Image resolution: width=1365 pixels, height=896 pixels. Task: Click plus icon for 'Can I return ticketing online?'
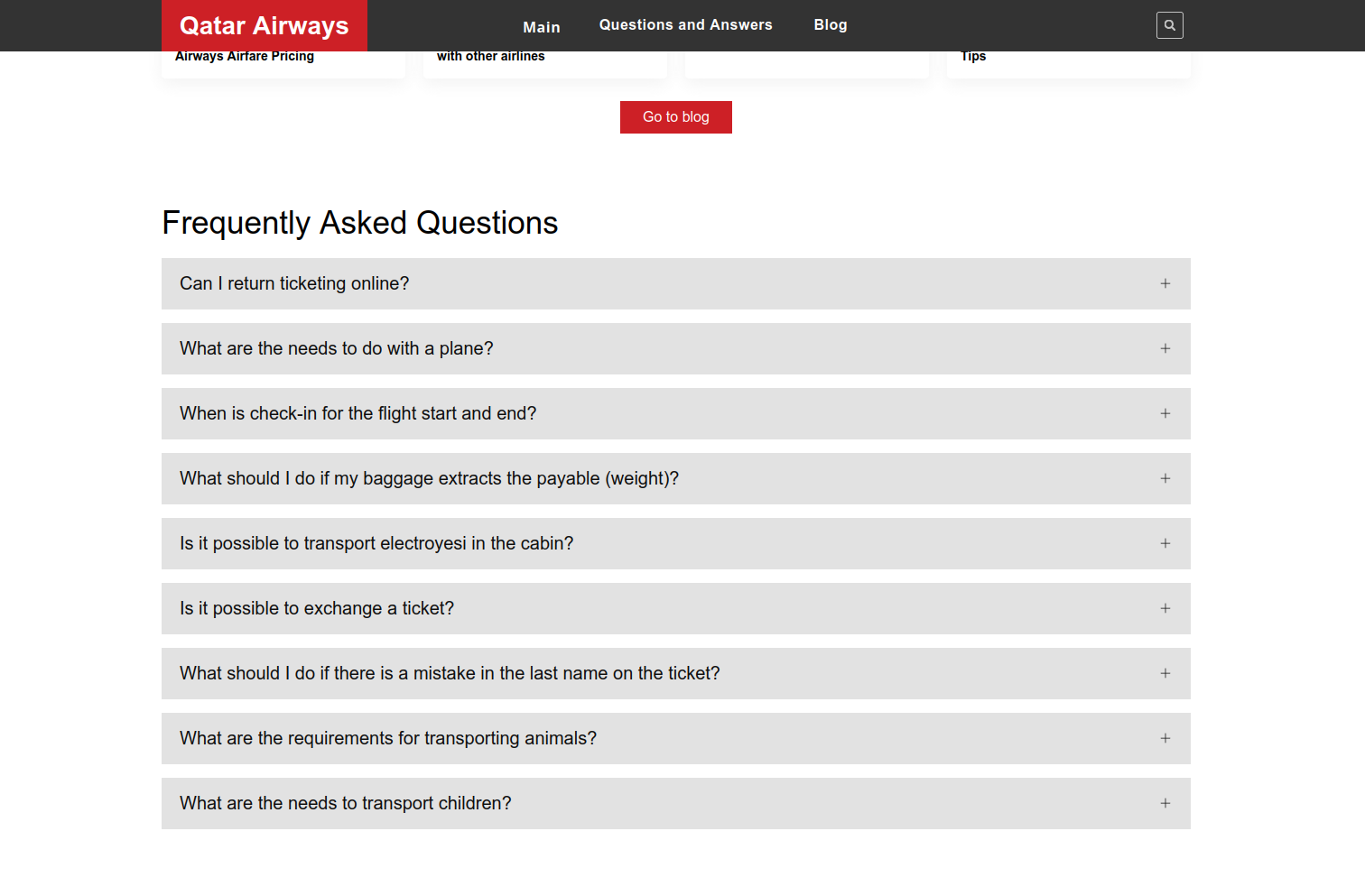click(x=1165, y=283)
